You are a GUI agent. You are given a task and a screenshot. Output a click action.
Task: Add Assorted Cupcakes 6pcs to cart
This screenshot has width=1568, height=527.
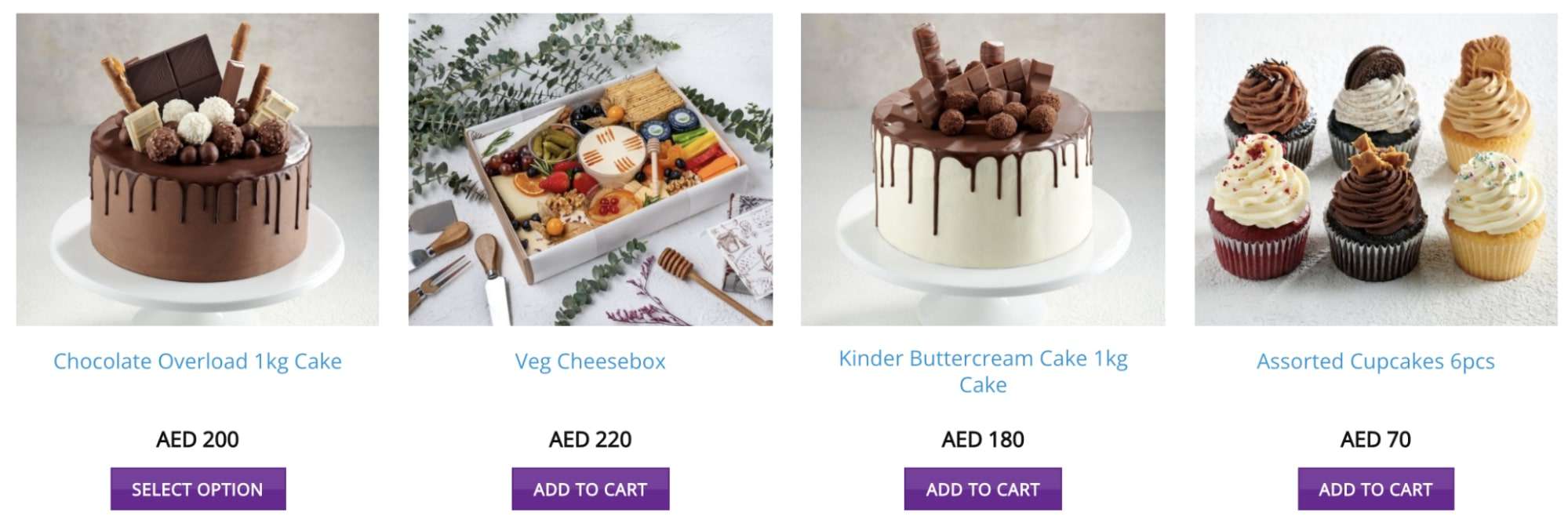pos(1376,489)
